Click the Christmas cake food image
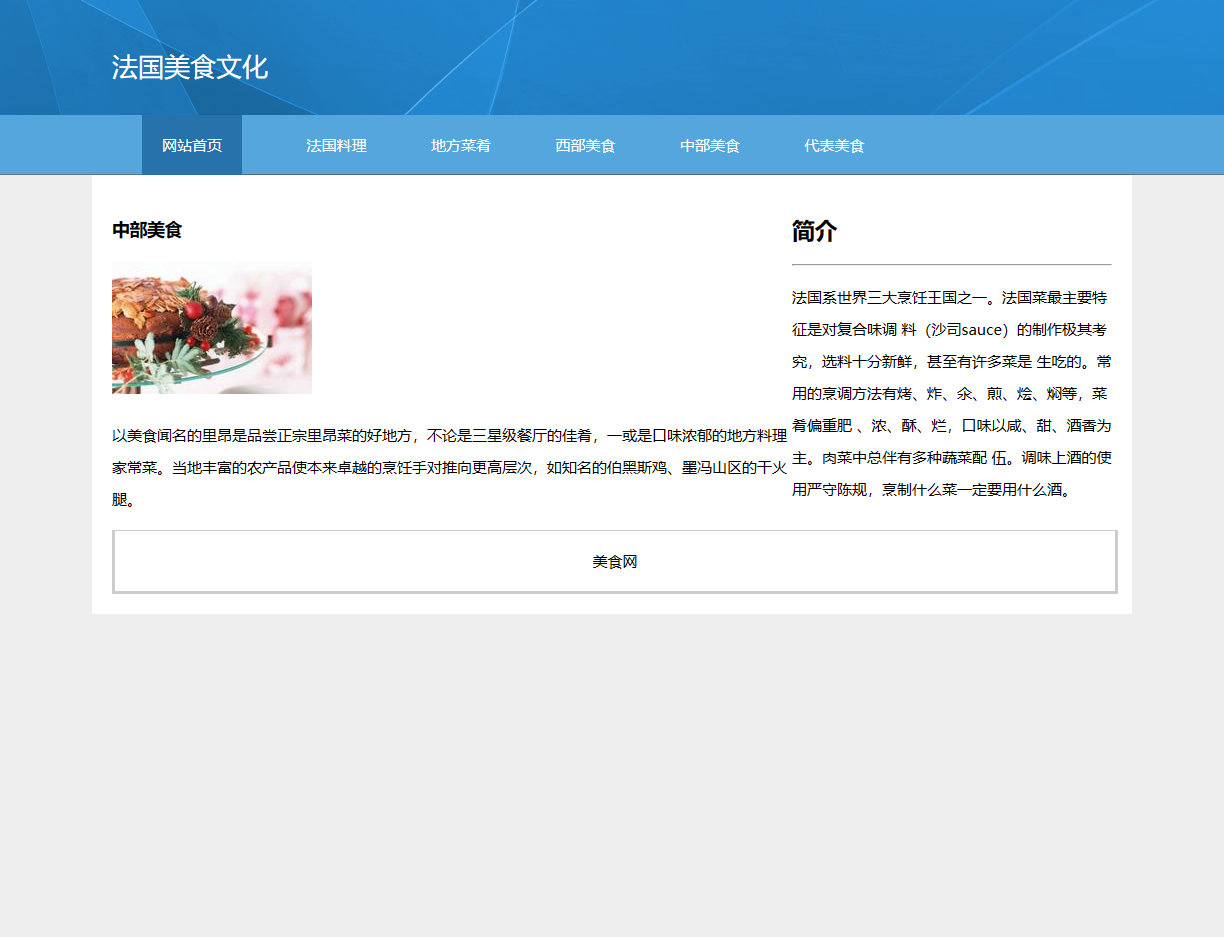1224x937 pixels. 212,328
